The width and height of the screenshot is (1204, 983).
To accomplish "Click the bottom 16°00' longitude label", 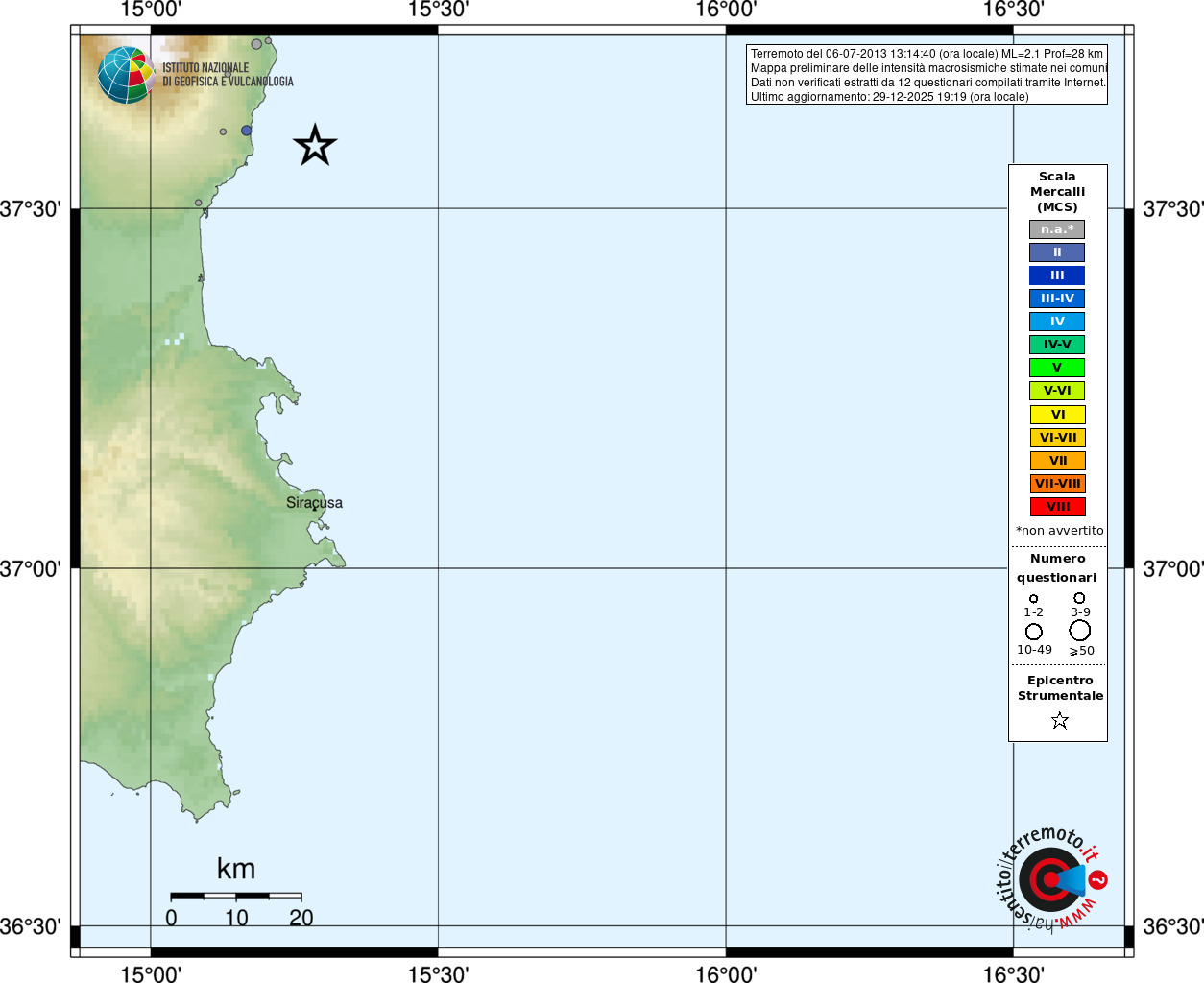I will click(x=726, y=974).
